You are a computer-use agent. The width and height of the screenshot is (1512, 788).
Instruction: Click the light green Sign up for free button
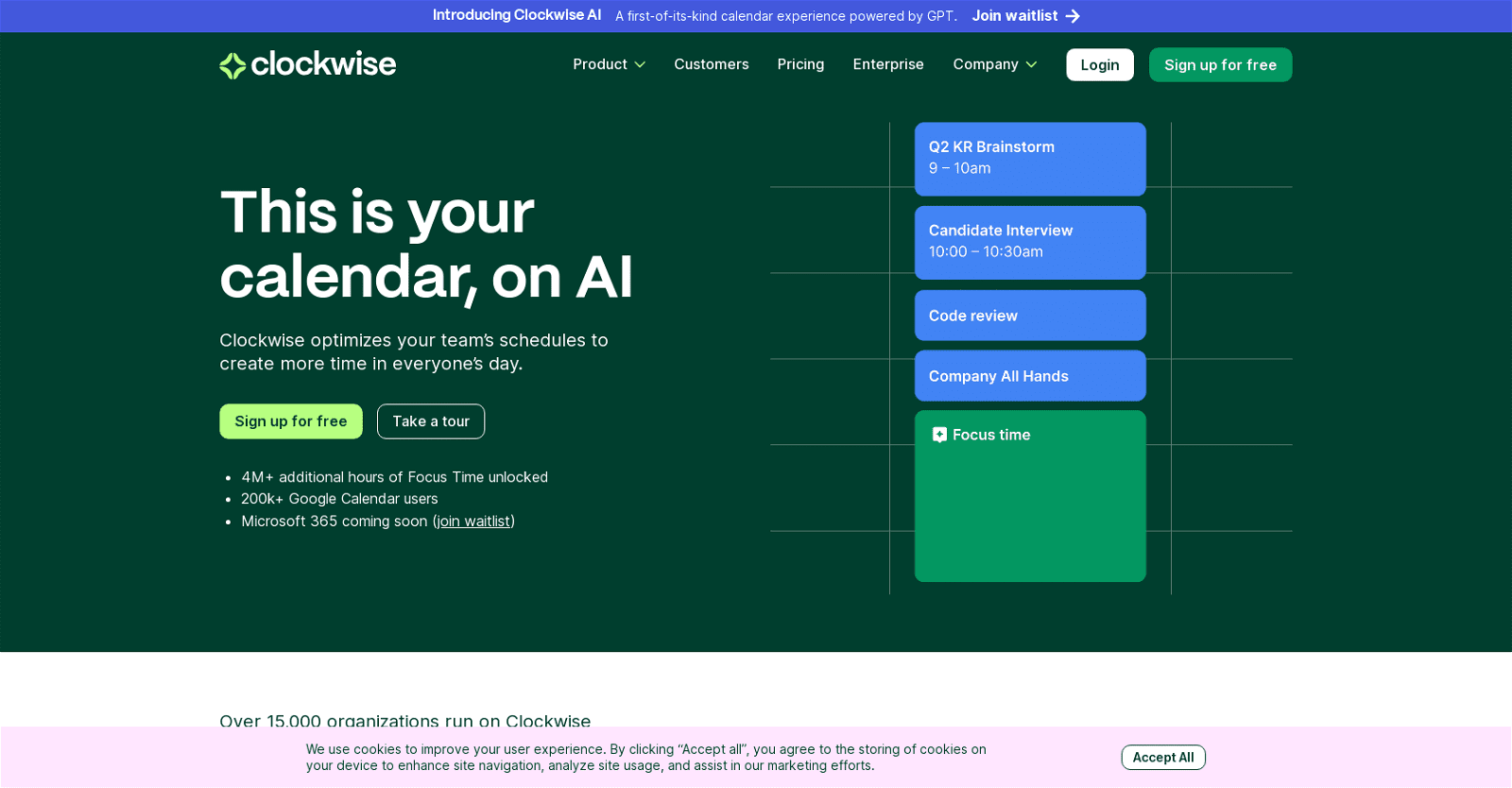point(290,421)
